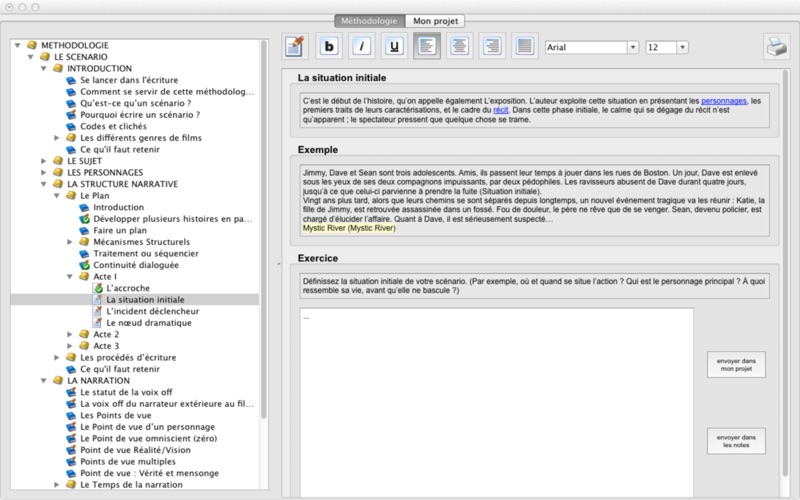
Task: Align text left
Action: 427,46
